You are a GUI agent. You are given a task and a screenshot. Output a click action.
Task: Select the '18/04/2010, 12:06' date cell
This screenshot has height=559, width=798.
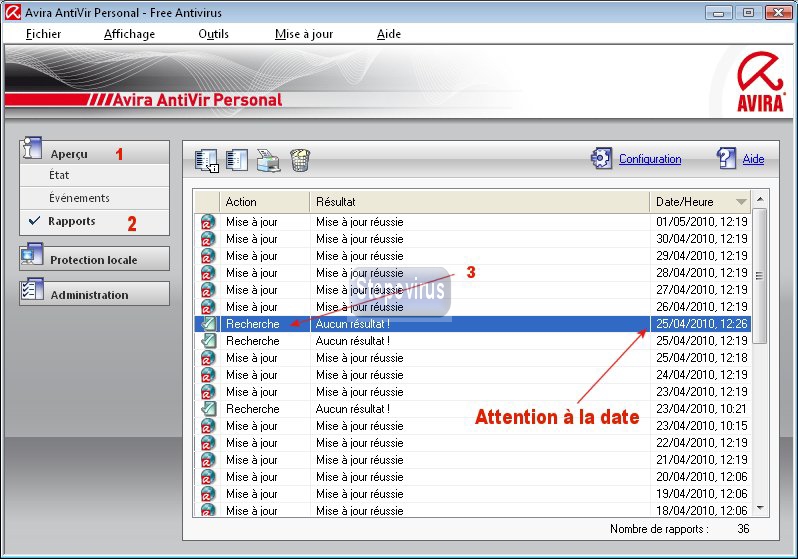[x=701, y=511]
